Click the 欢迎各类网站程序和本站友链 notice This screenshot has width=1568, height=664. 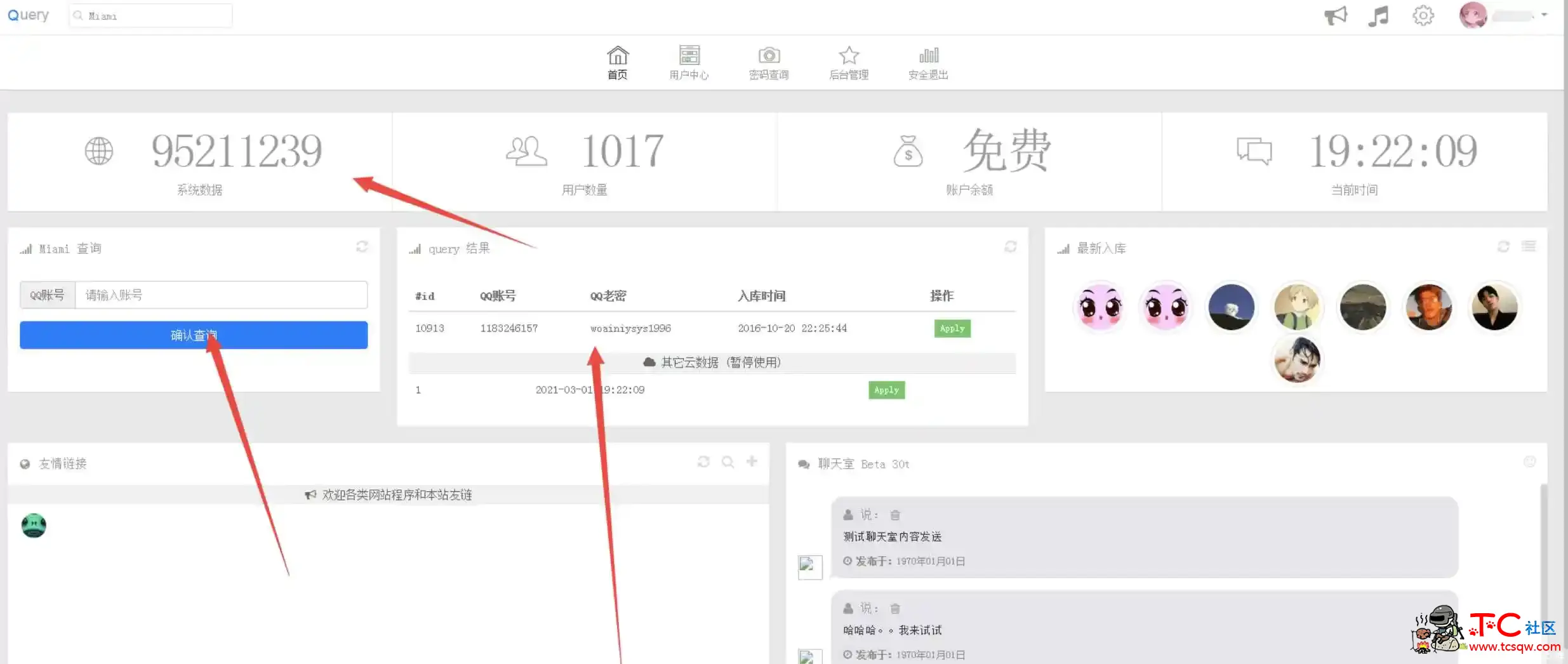point(389,495)
